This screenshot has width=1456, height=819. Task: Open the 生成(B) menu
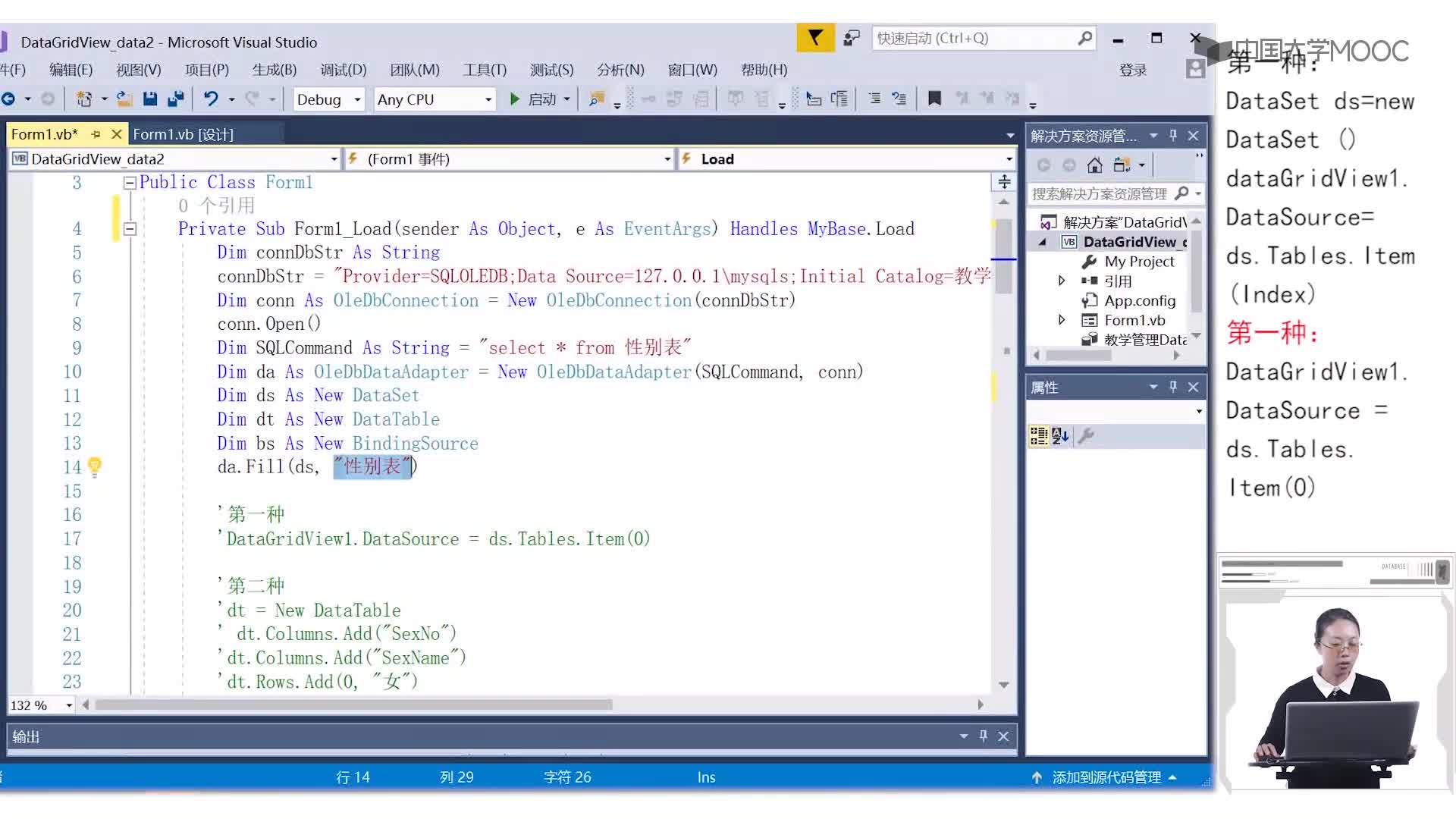(x=274, y=70)
